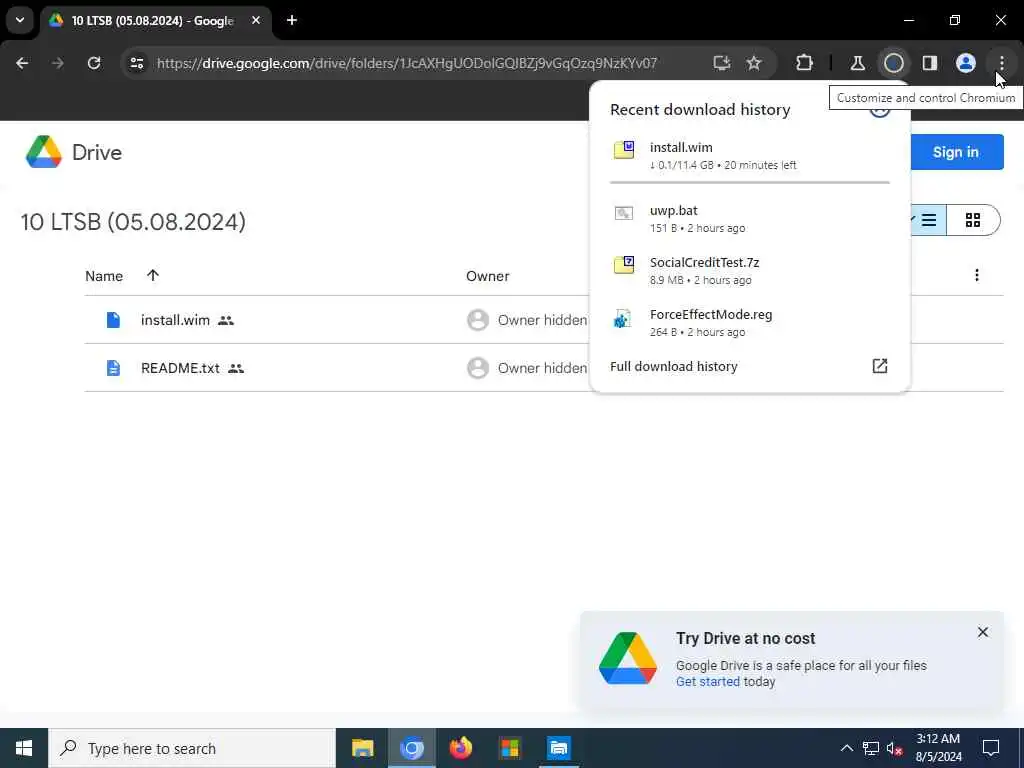View site information icon in address bar
This screenshot has width=1024, height=768.
[x=136, y=63]
